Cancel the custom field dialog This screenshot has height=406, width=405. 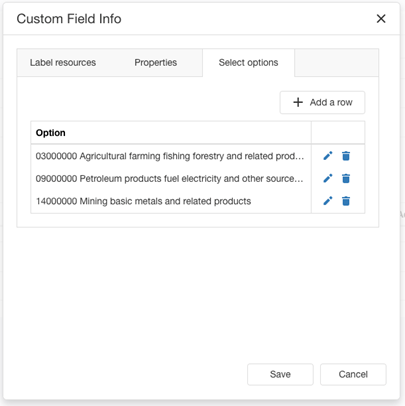coord(353,374)
